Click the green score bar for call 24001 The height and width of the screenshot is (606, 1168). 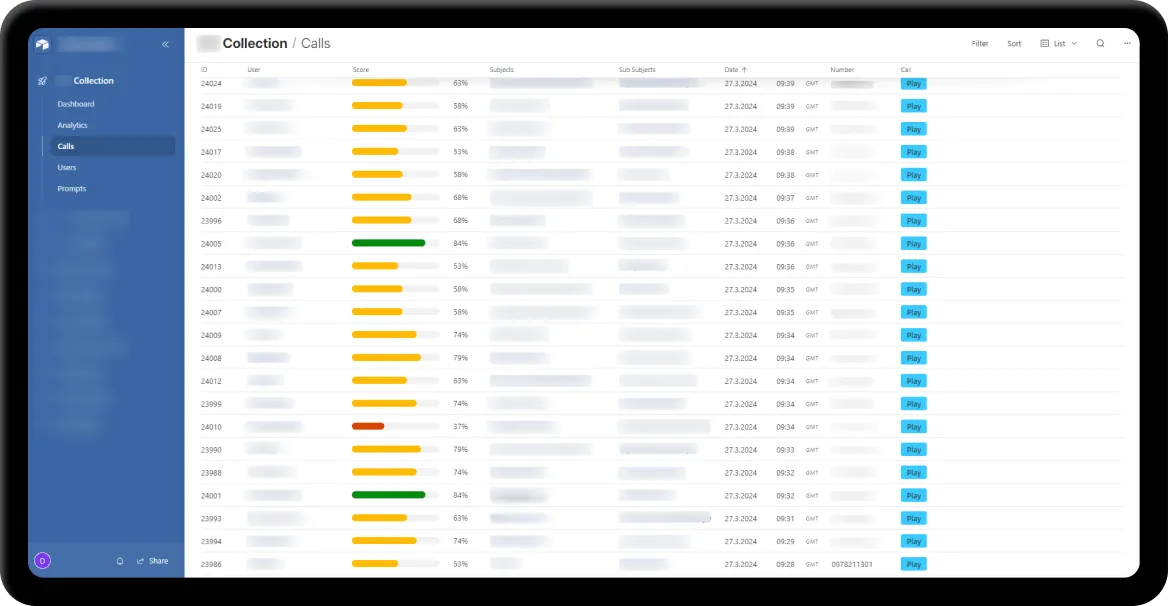point(388,495)
